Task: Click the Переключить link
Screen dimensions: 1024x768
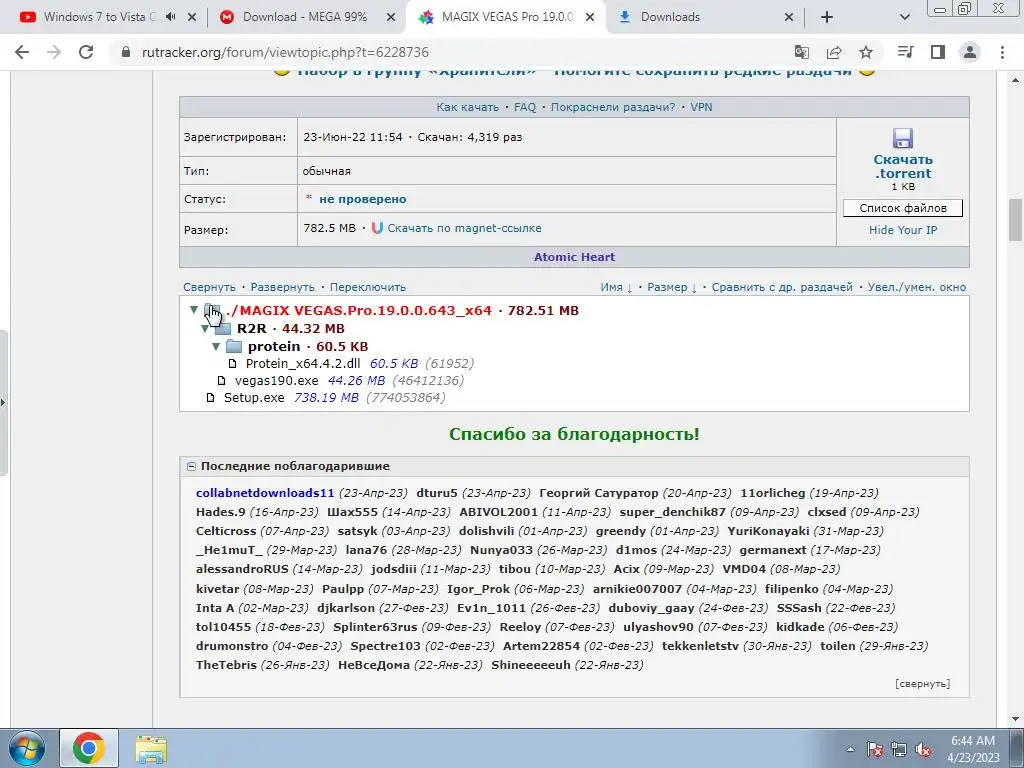Action: tap(368, 287)
